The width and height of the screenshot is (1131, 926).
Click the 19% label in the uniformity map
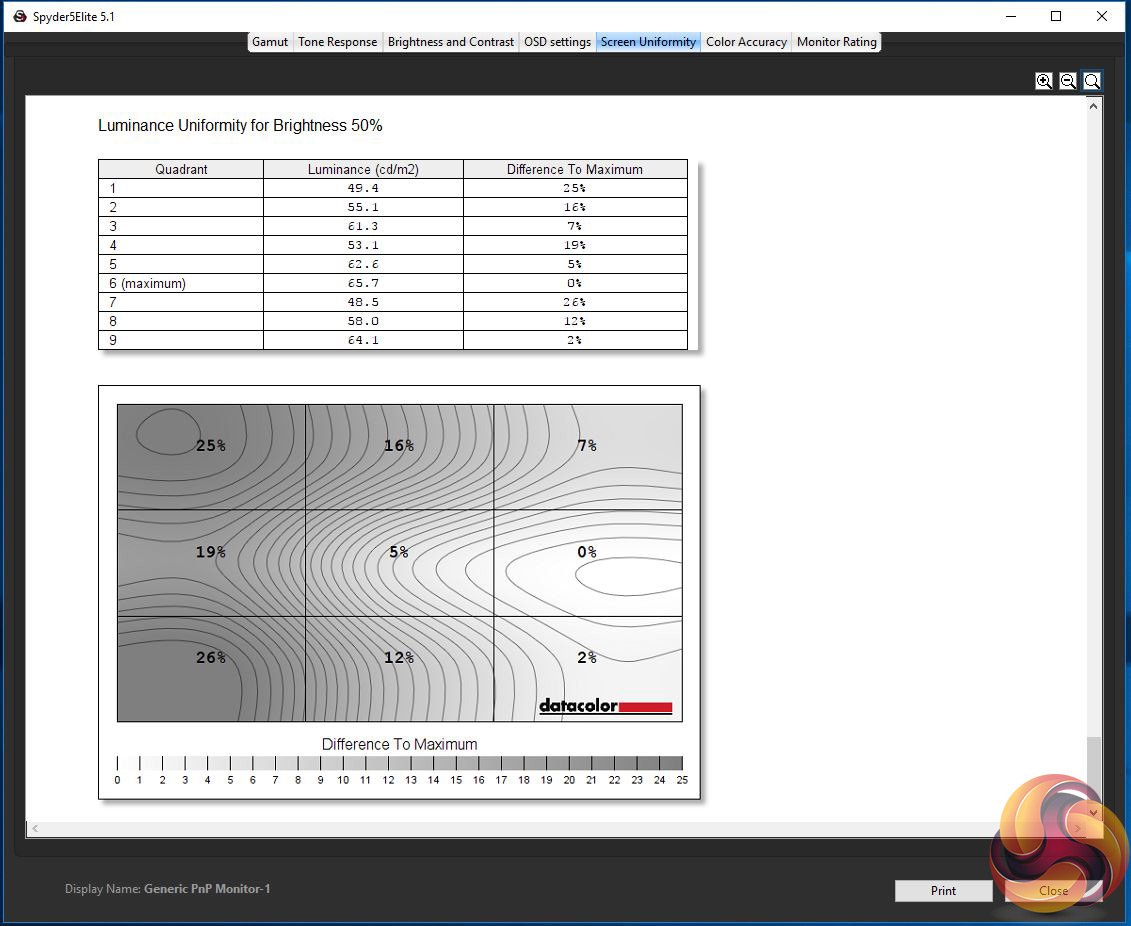click(211, 552)
